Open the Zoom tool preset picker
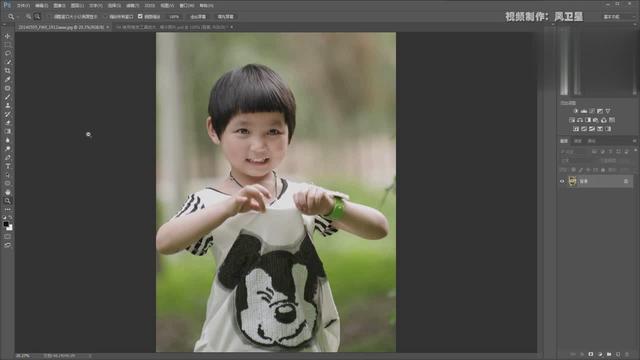The width and height of the screenshot is (640, 360). [13, 17]
